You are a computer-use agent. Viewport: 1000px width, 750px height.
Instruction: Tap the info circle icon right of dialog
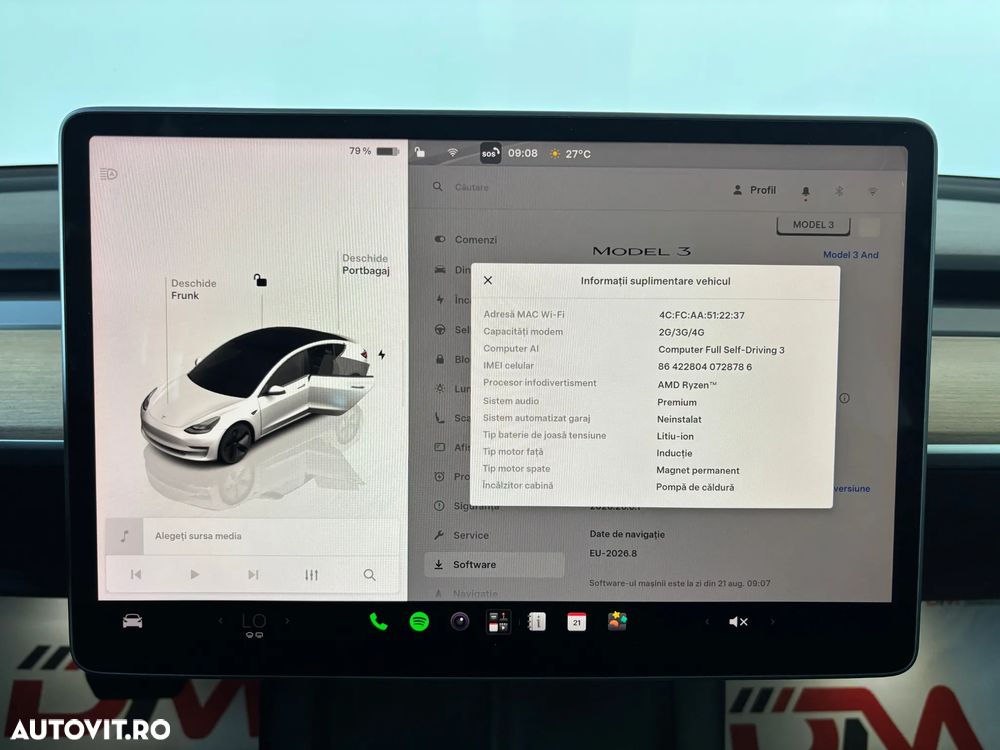[844, 399]
